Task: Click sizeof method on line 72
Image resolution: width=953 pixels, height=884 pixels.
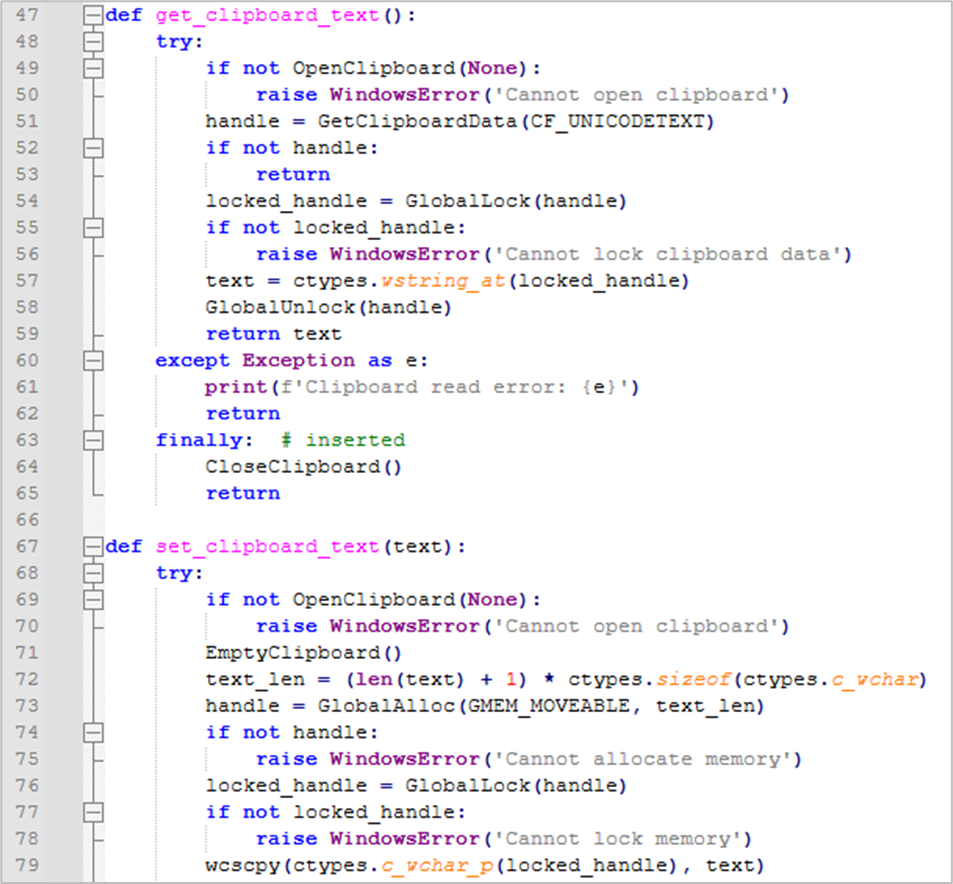Action: point(693,680)
